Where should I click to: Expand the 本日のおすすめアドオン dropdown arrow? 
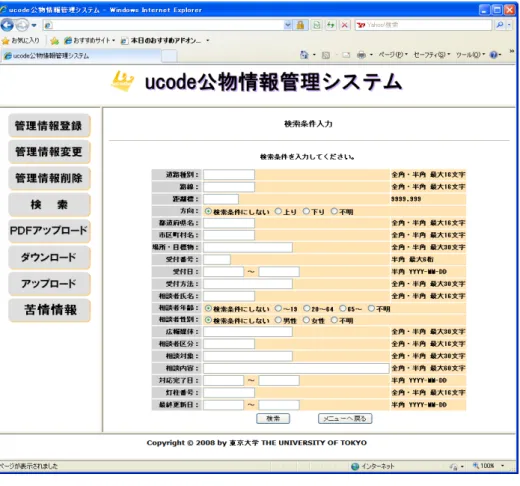tap(208, 41)
